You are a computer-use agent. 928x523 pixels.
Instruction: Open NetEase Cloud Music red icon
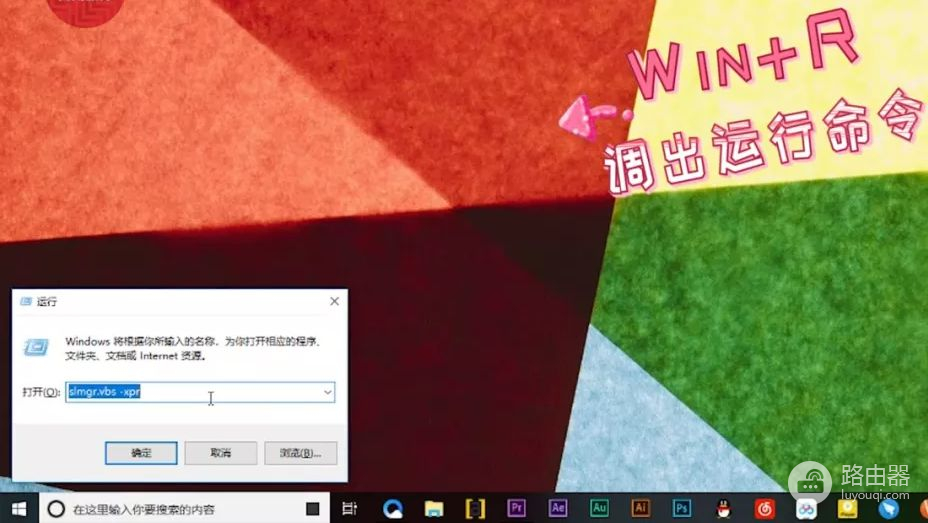765,509
